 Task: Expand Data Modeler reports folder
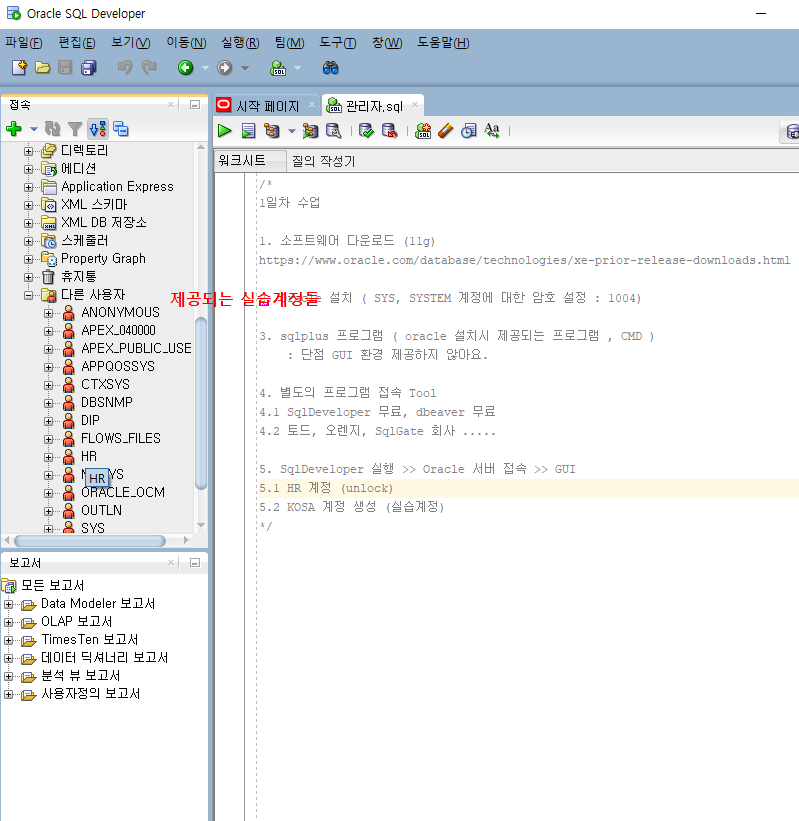tap(8, 604)
